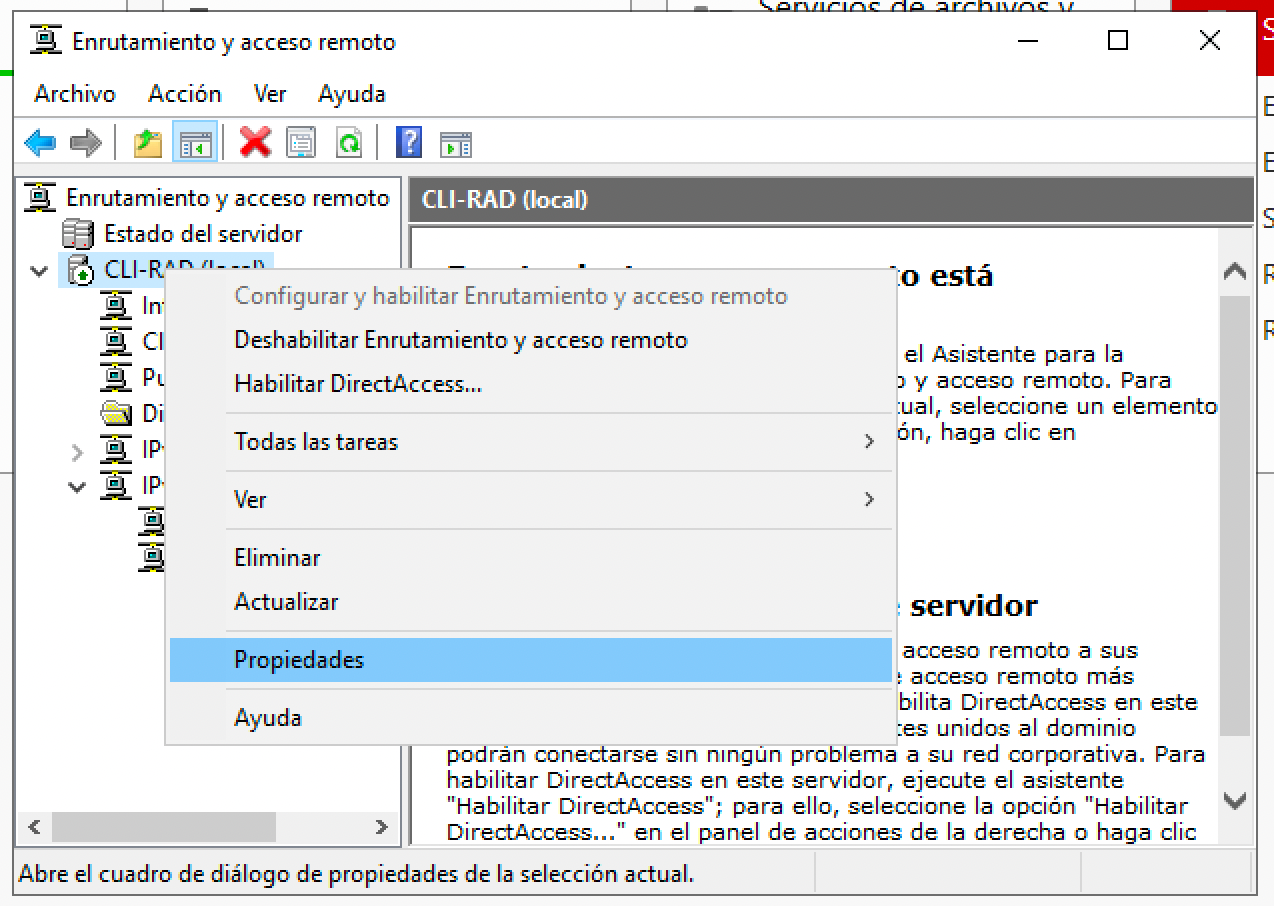
Task: Click the red delete X icon
Action: pos(253,141)
